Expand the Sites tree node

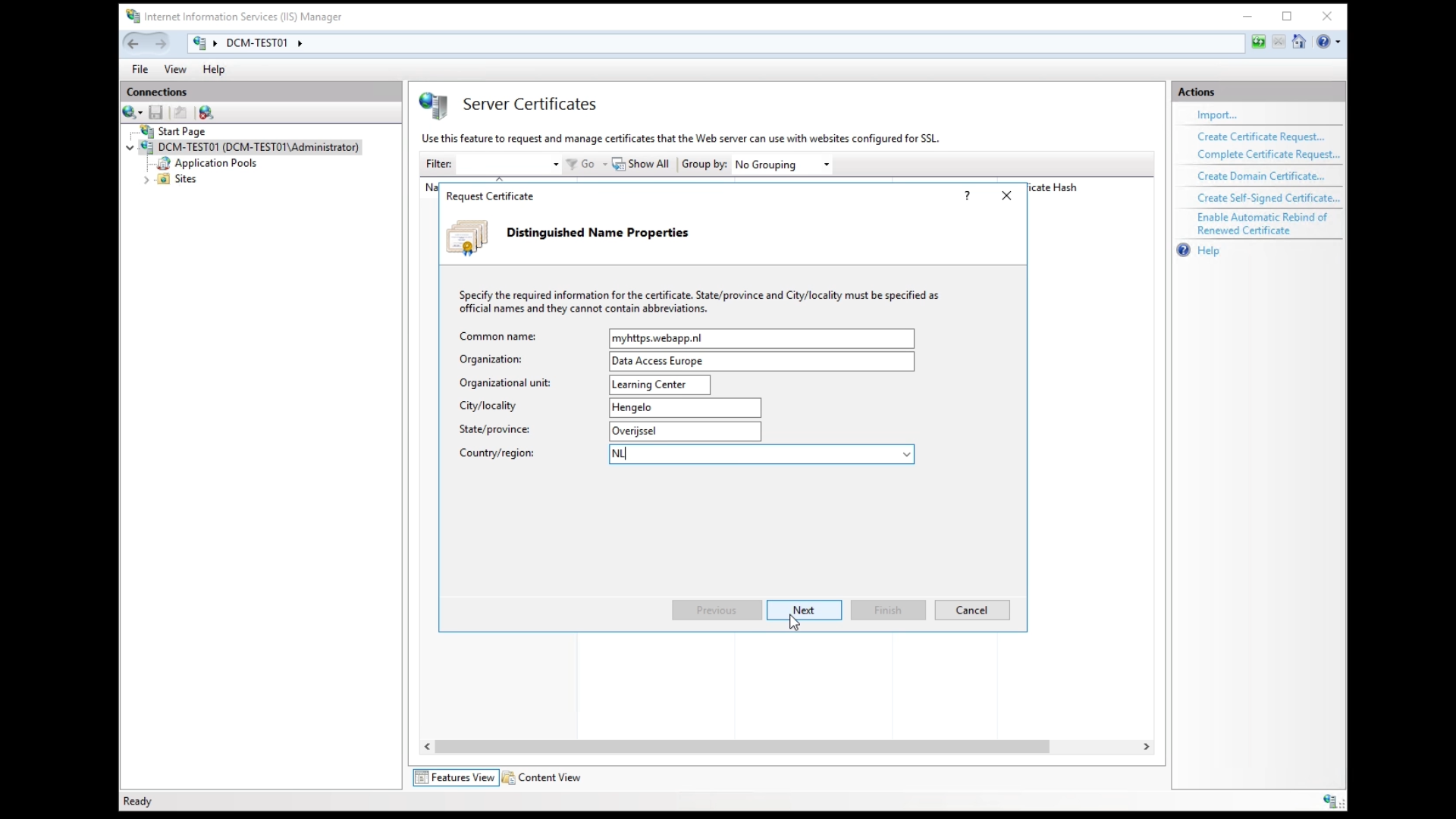click(146, 180)
